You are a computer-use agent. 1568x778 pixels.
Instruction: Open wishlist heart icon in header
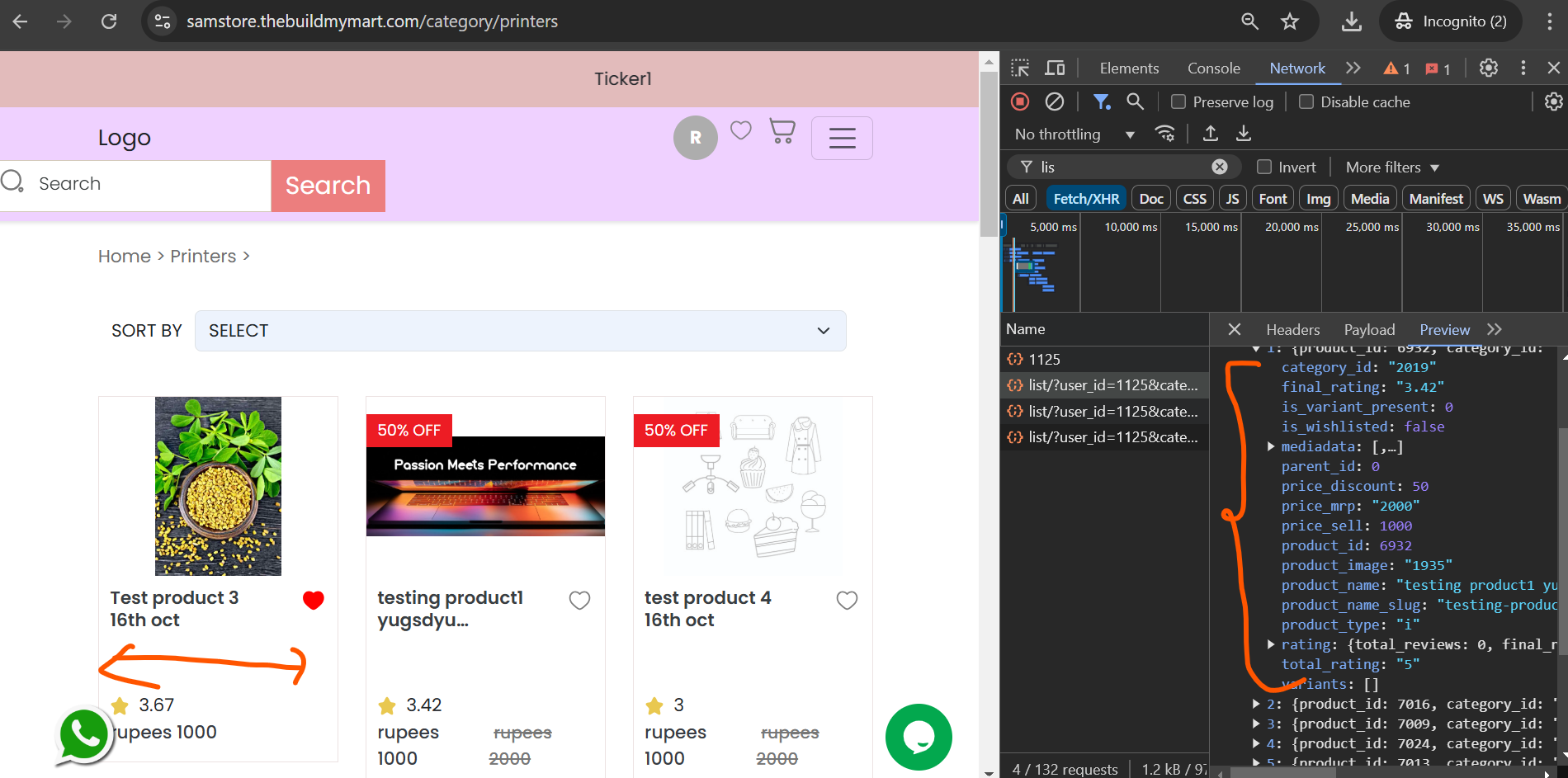point(741,130)
